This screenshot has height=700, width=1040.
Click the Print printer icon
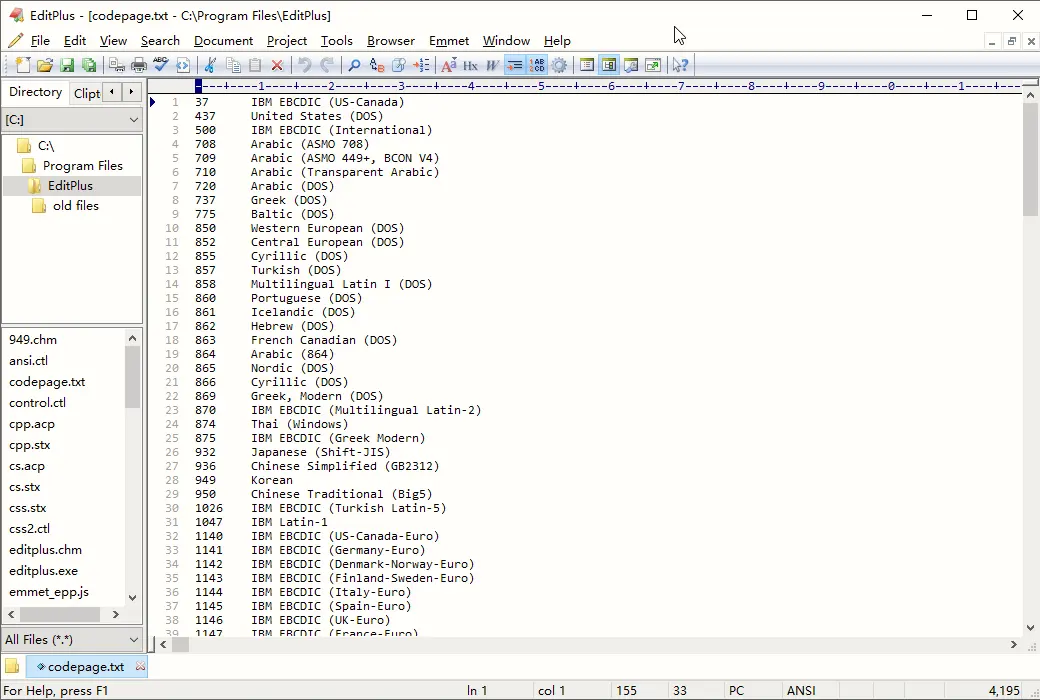tap(139, 65)
